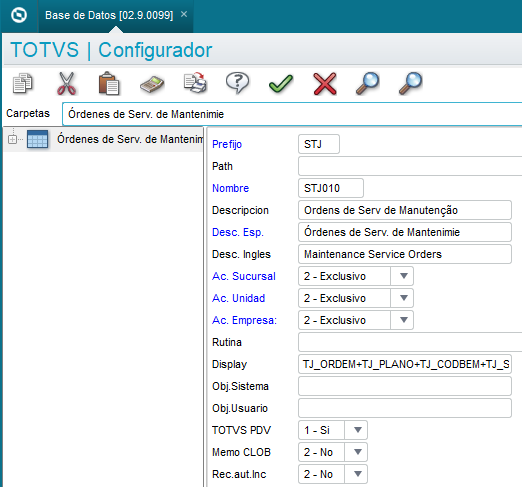Click the Copy documents toolbar icon
This screenshot has width=522, height=487.
click(23, 83)
